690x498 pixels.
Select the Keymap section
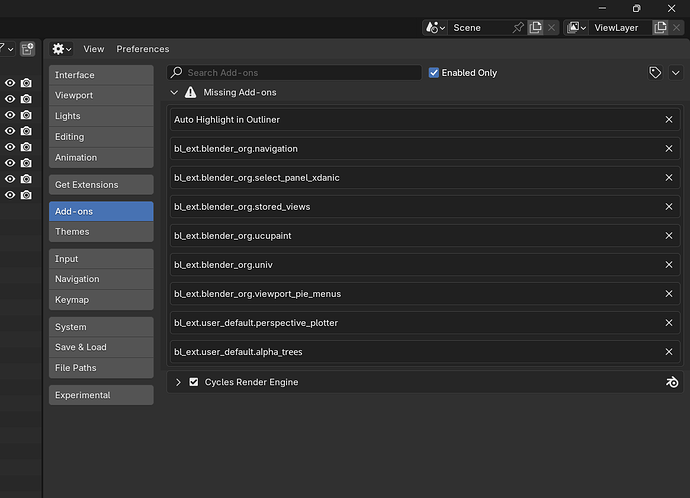(x=101, y=300)
